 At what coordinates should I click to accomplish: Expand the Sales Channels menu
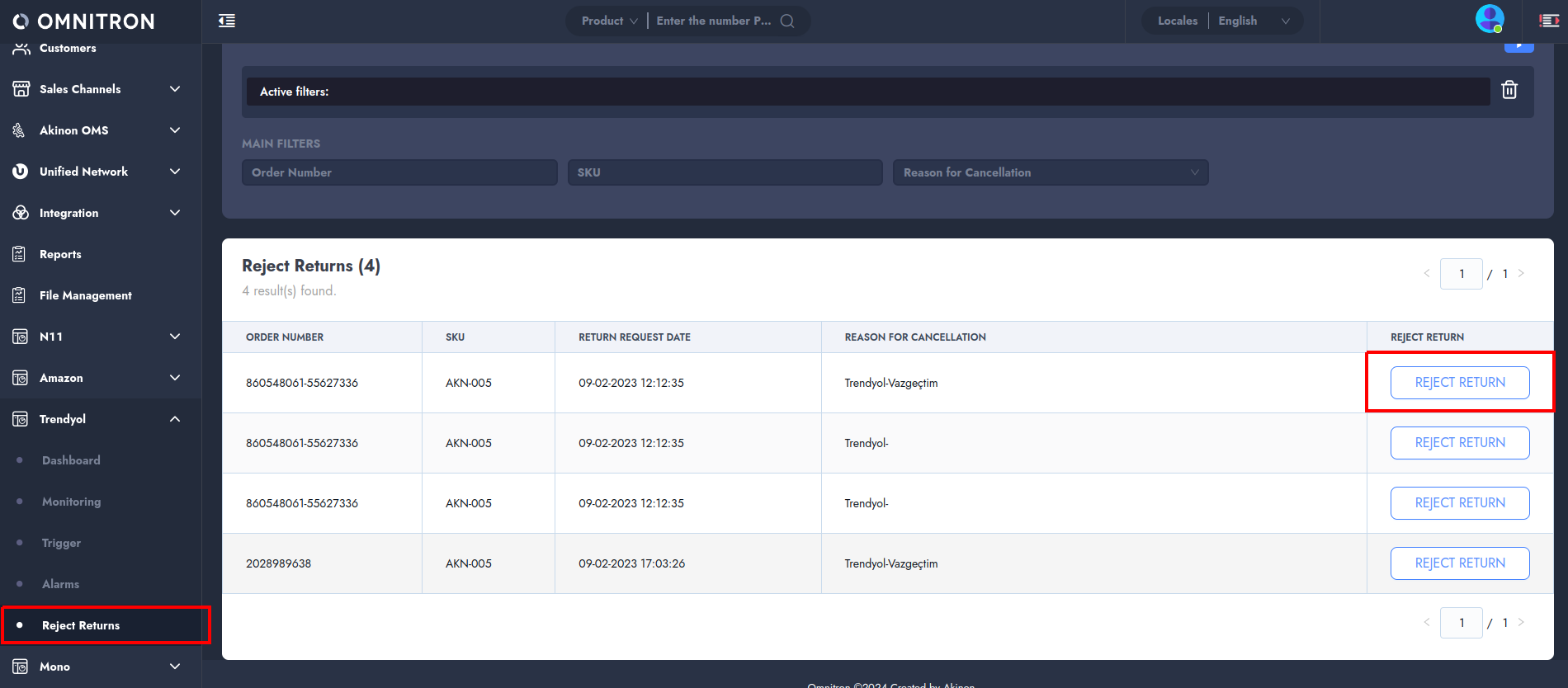tap(174, 89)
